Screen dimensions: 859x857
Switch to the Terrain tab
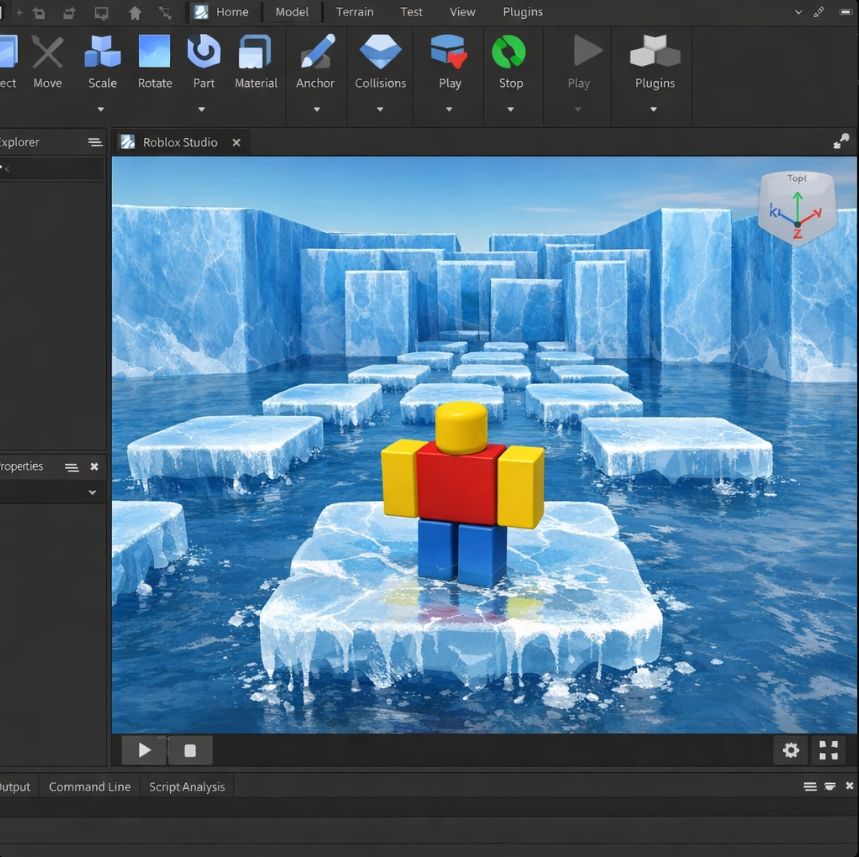coord(354,12)
